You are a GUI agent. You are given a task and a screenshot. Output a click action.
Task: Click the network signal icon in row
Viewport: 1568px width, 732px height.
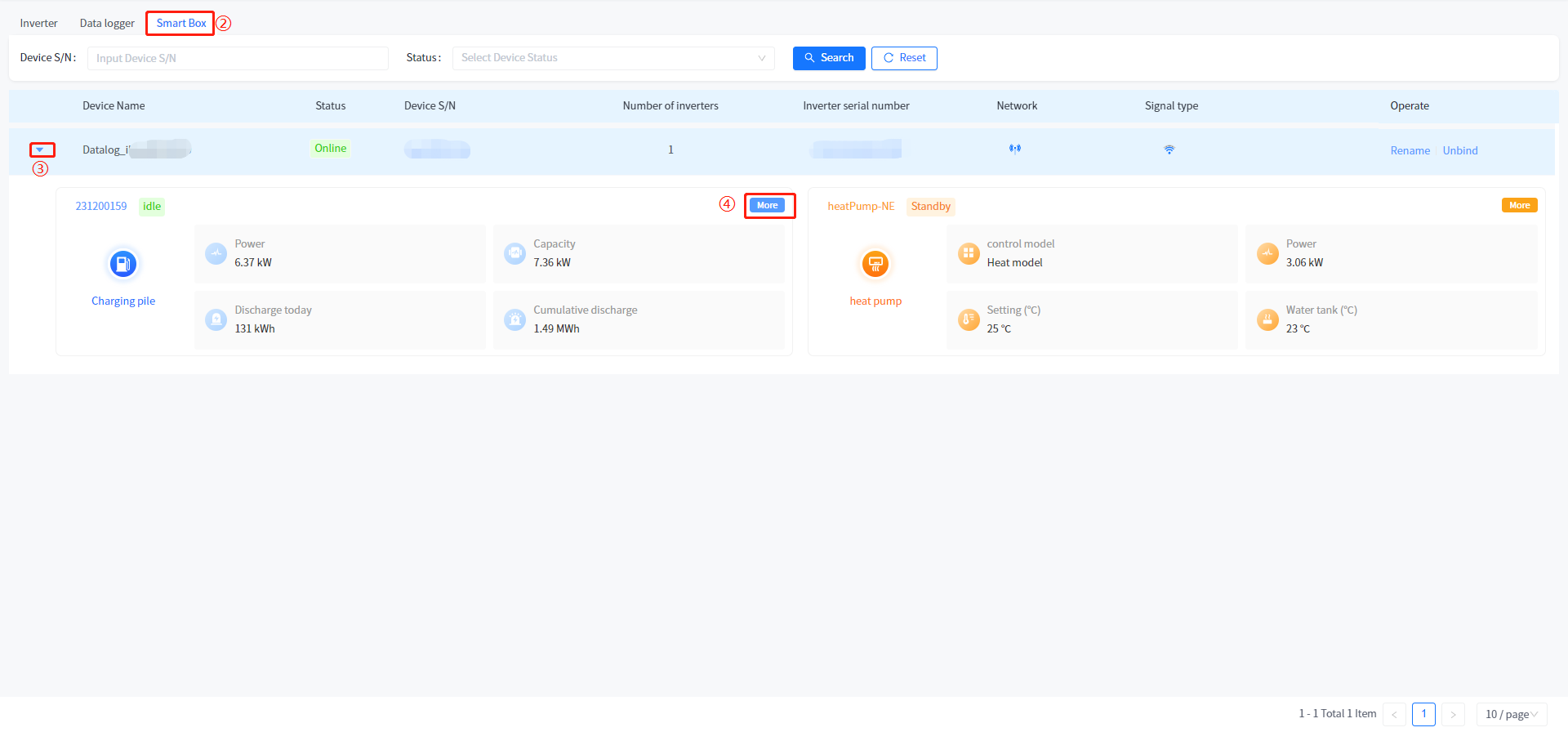[1015, 150]
